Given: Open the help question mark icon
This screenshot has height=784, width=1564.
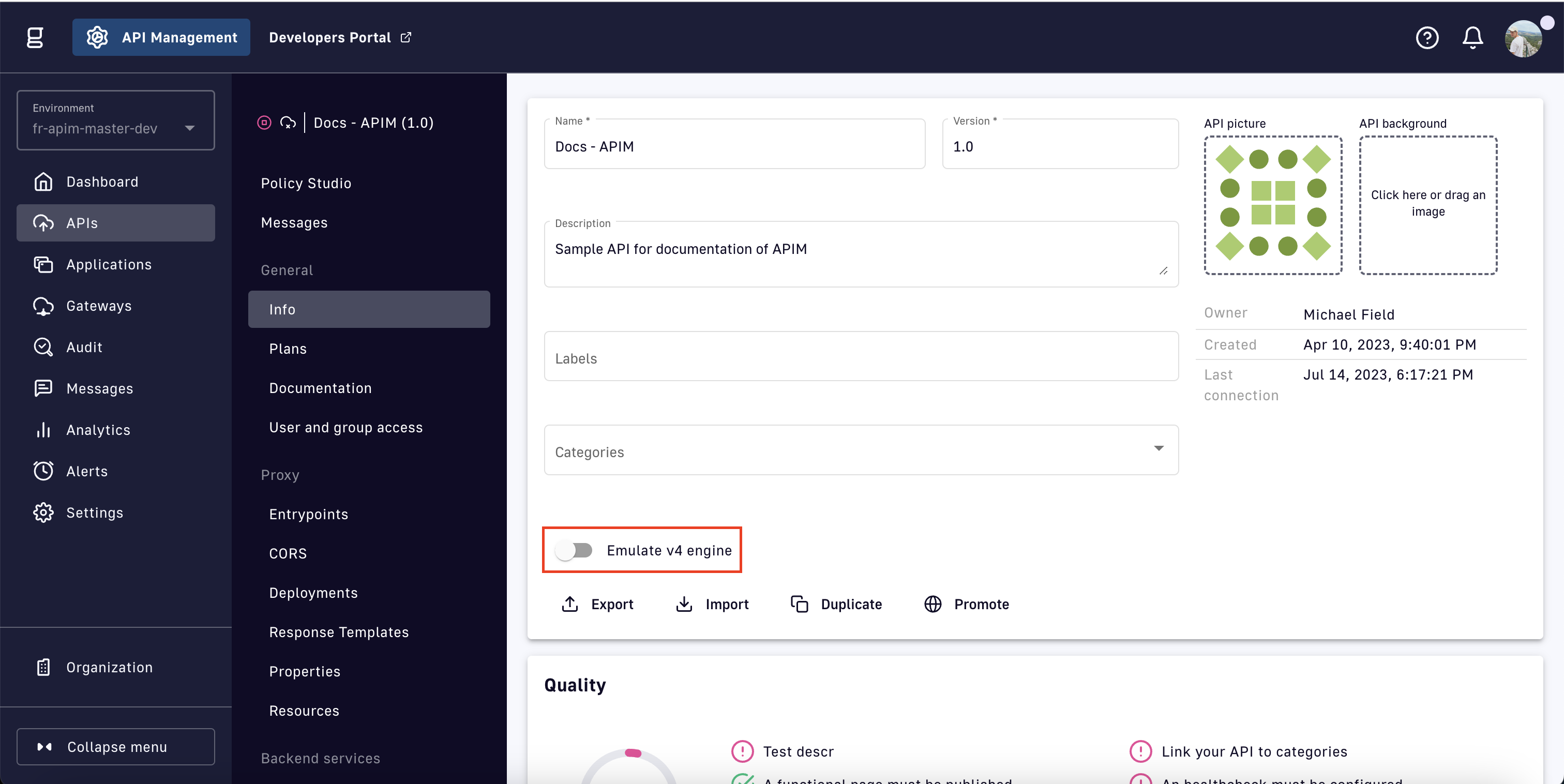Looking at the screenshot, I should [1427, 38].
